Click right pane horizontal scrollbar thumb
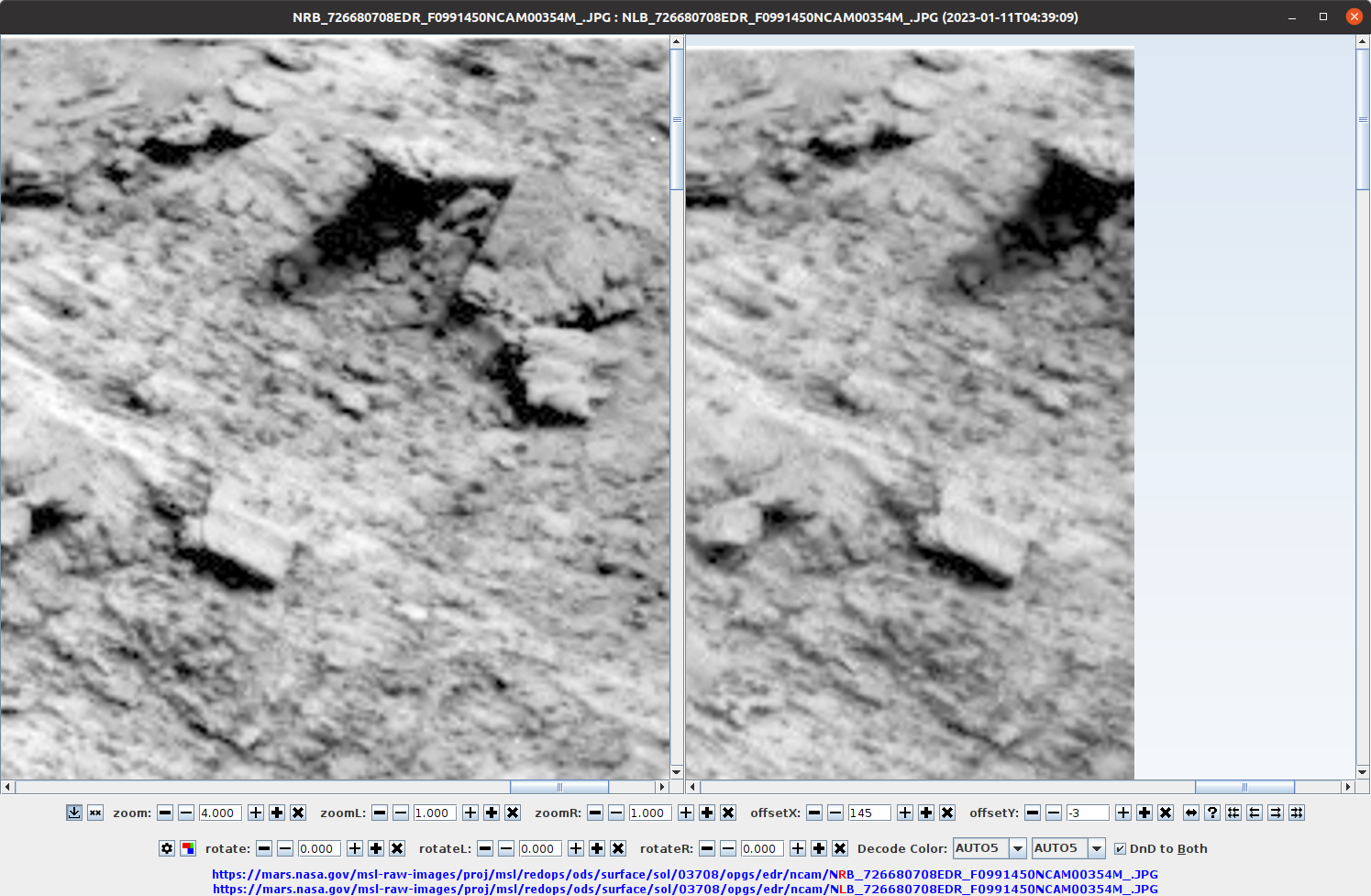This screenshot has height=896, width=1371. (1244, 787)
